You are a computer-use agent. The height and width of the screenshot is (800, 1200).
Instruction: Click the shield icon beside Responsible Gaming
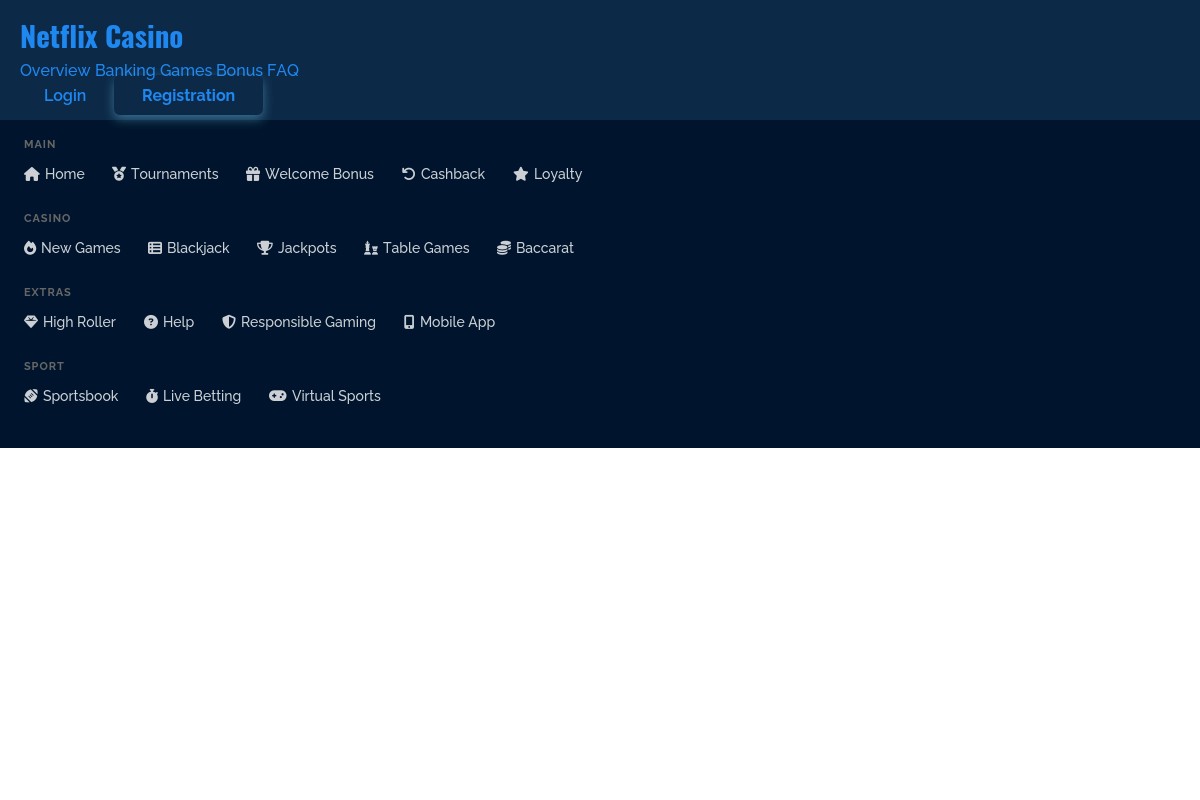(229, 322)
